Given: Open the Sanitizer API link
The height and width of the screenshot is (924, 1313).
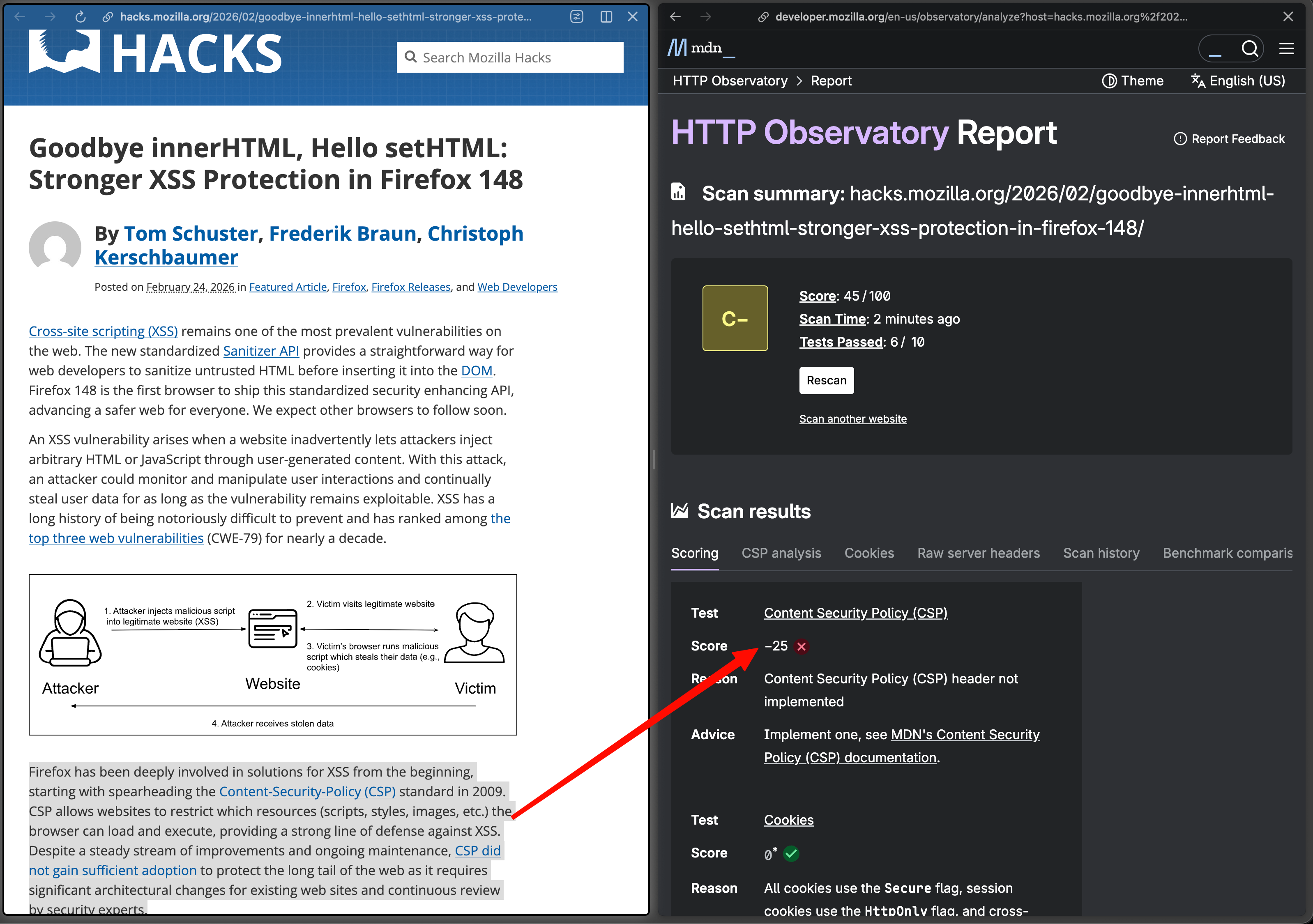Looking at the screenshot, I should point(261,350).
